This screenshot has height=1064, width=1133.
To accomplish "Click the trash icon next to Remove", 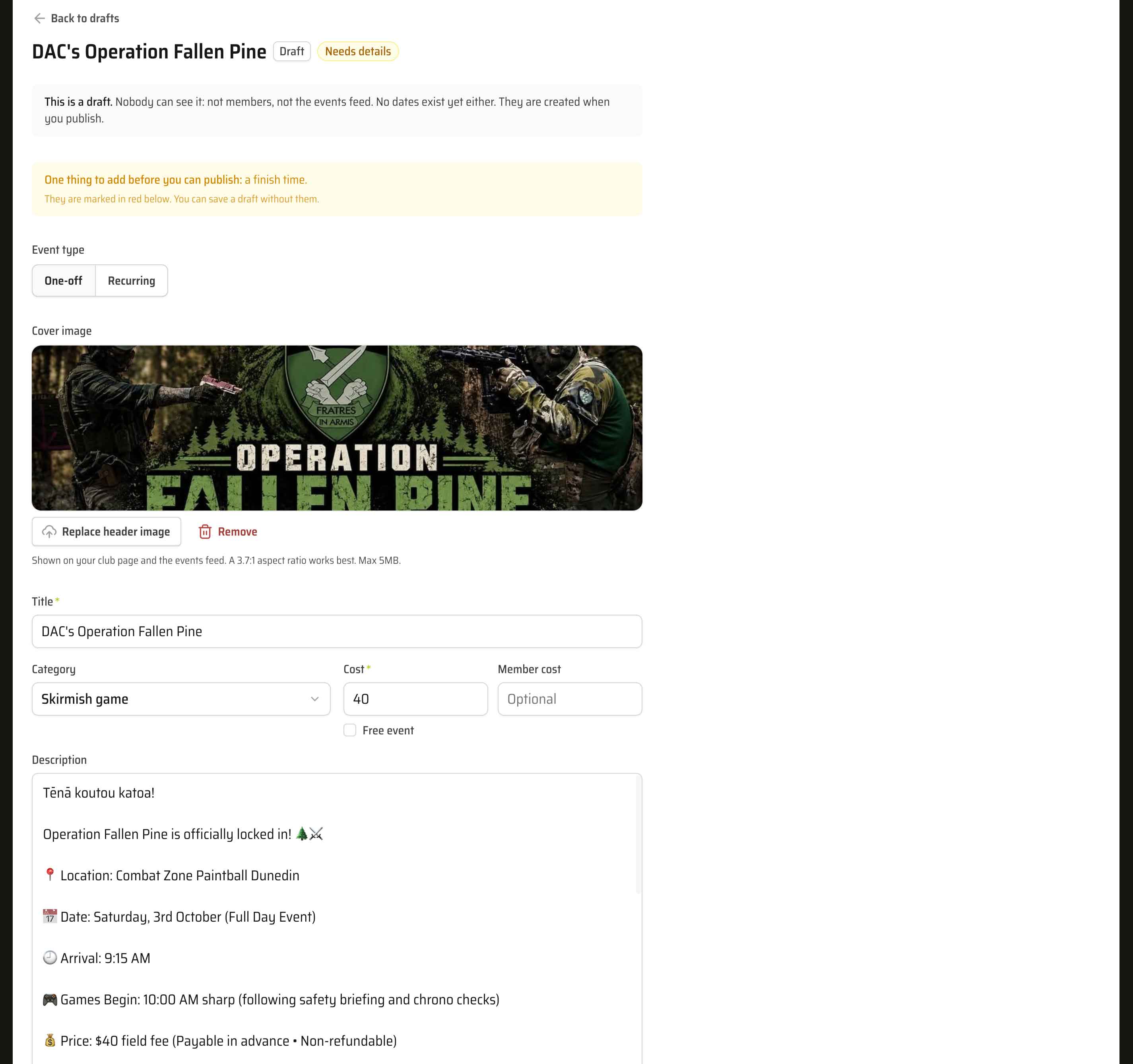I will coord(205,532).
